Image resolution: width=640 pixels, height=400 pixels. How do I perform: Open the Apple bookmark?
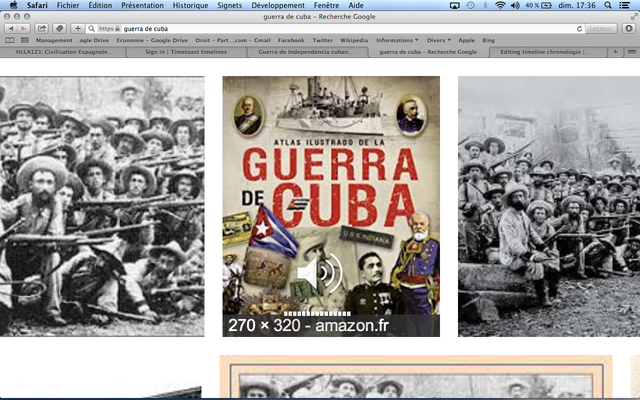tap(466, 40)
